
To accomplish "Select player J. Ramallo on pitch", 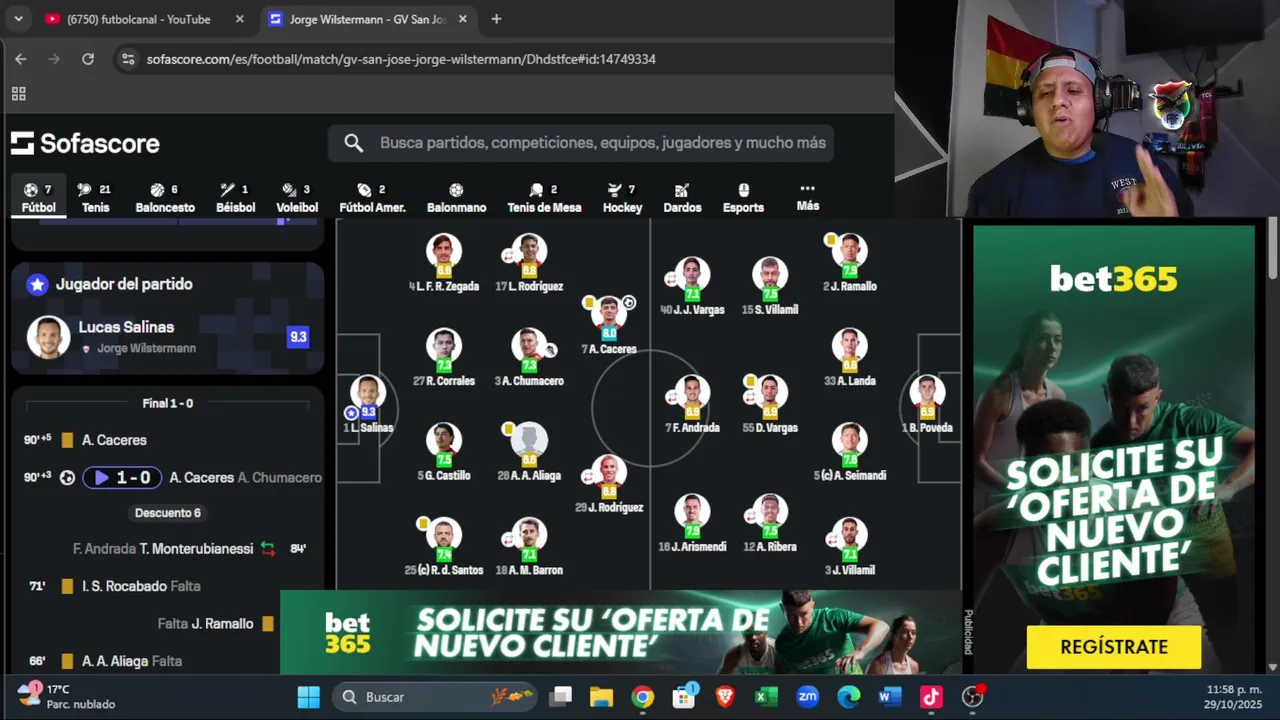I will (x=850, y=263).
